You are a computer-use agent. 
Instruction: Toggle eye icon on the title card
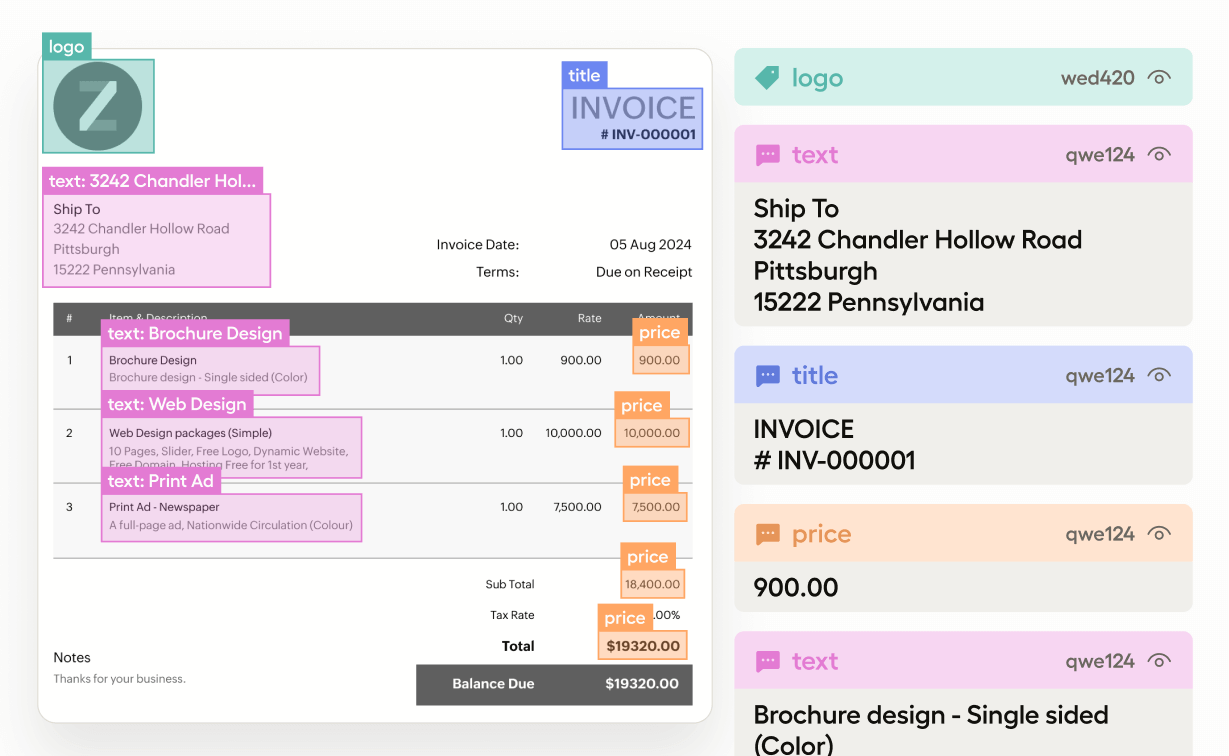click(1159, 376)
